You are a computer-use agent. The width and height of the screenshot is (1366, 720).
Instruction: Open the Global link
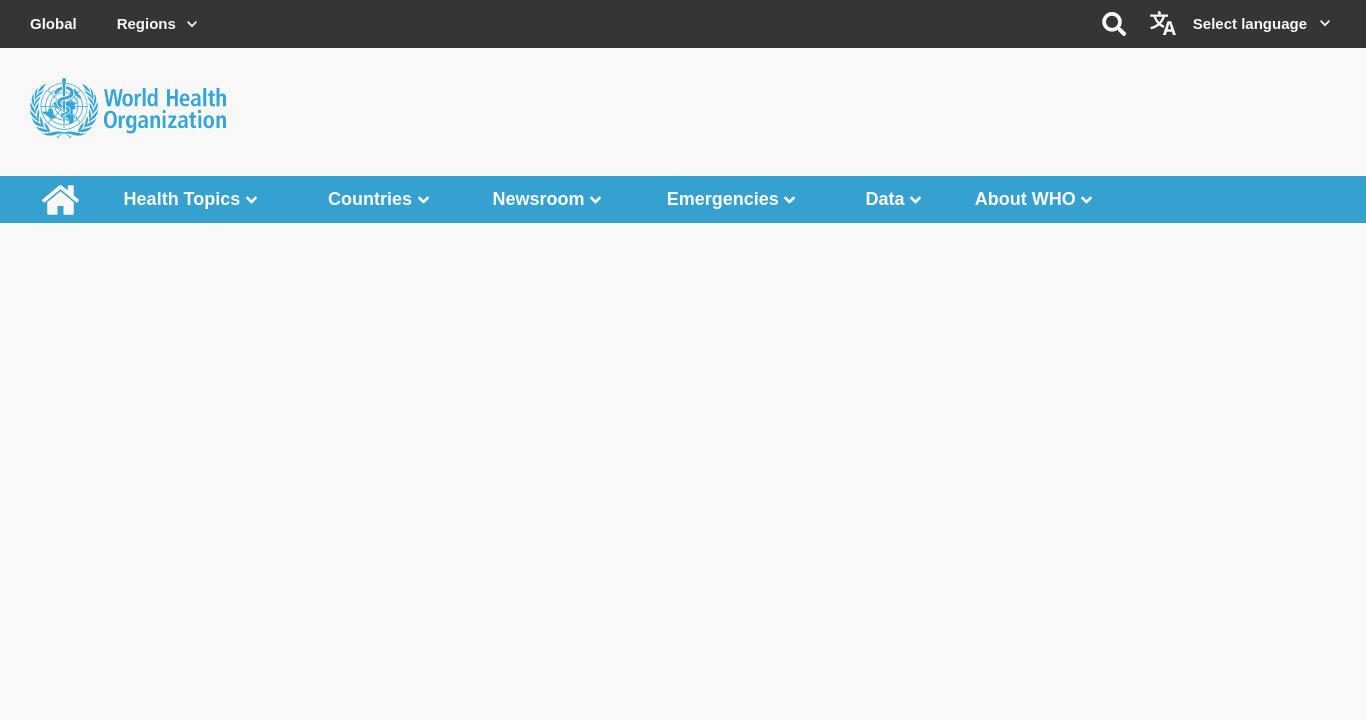53,24
